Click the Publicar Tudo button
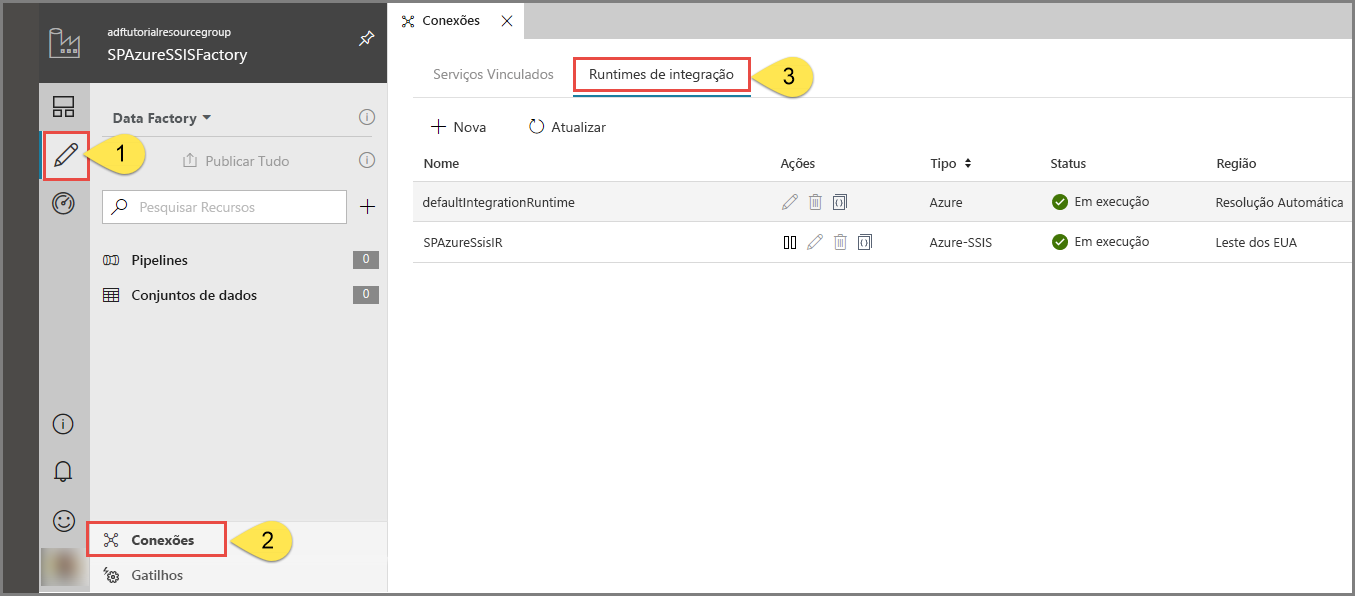 tap(236, 161)
